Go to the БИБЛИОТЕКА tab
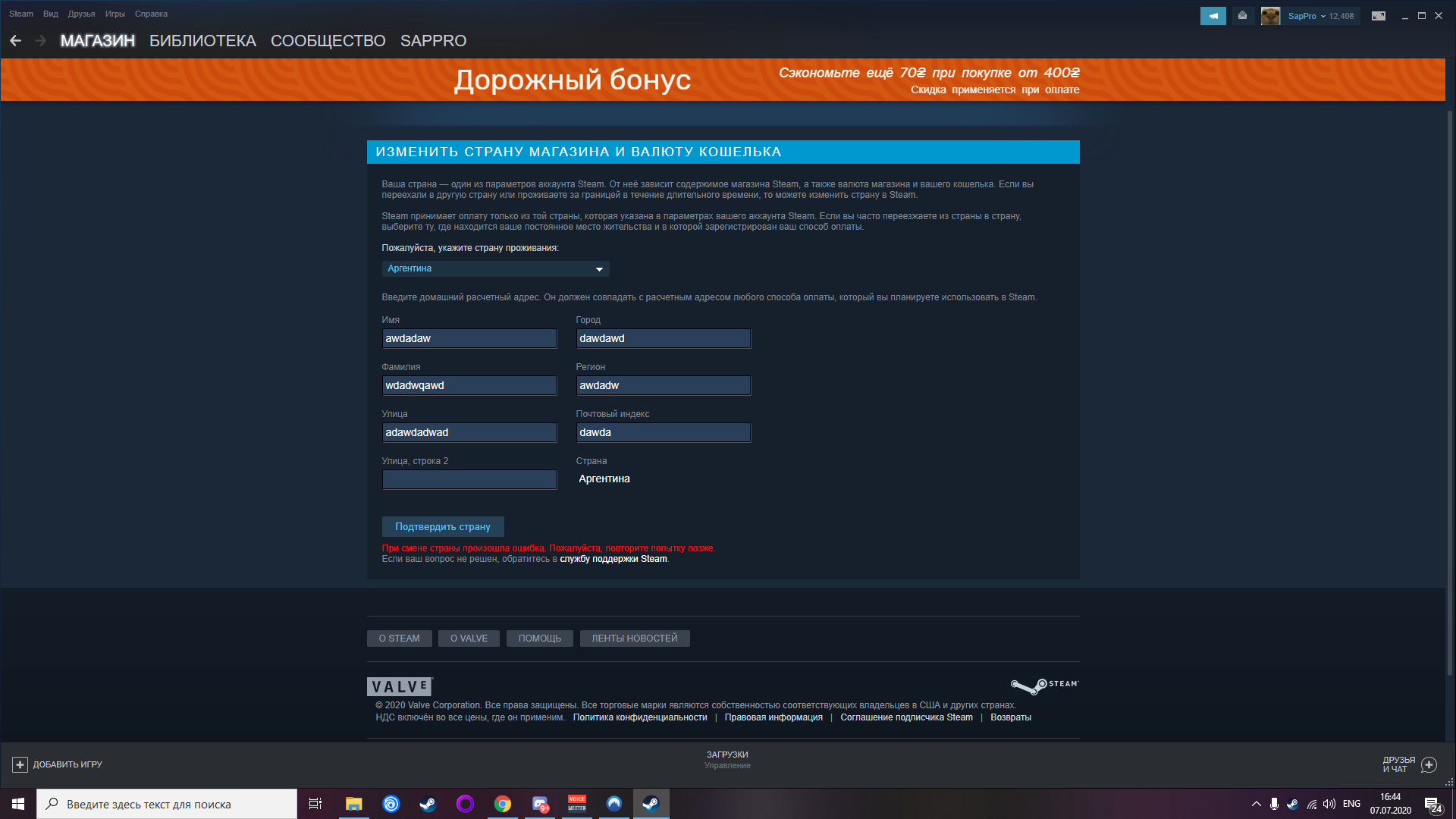 click(202, 41)
